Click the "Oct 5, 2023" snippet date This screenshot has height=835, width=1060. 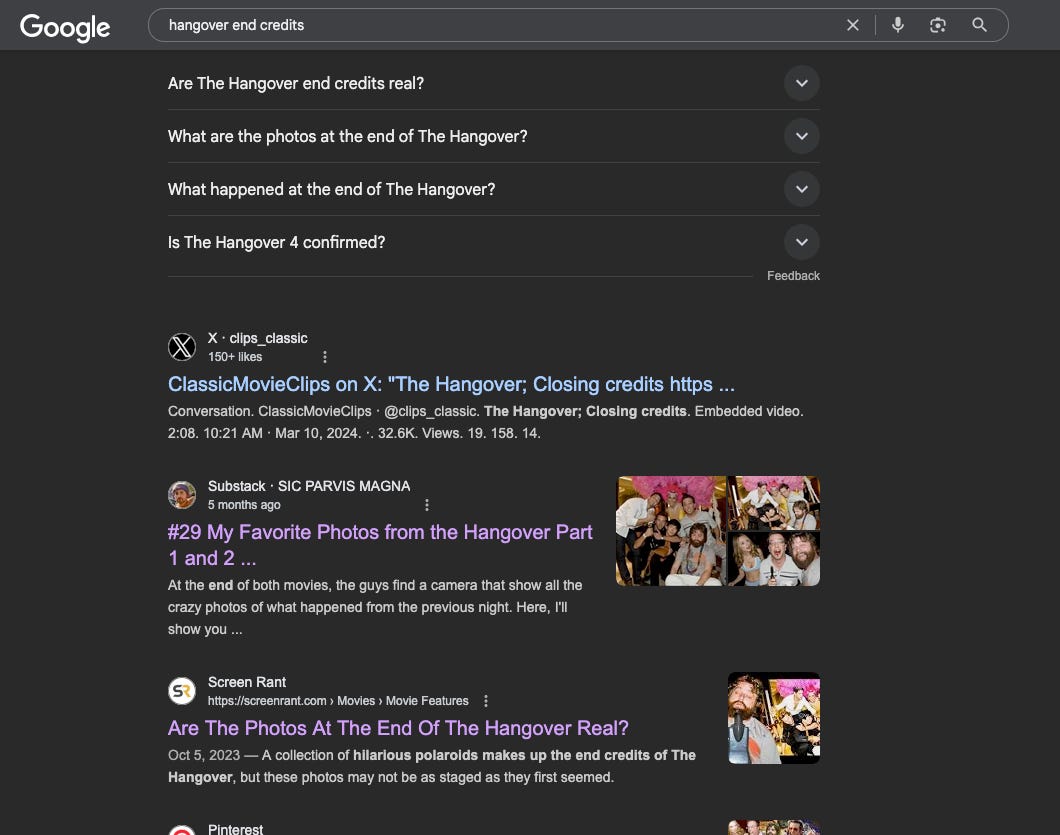click(203, 755)
